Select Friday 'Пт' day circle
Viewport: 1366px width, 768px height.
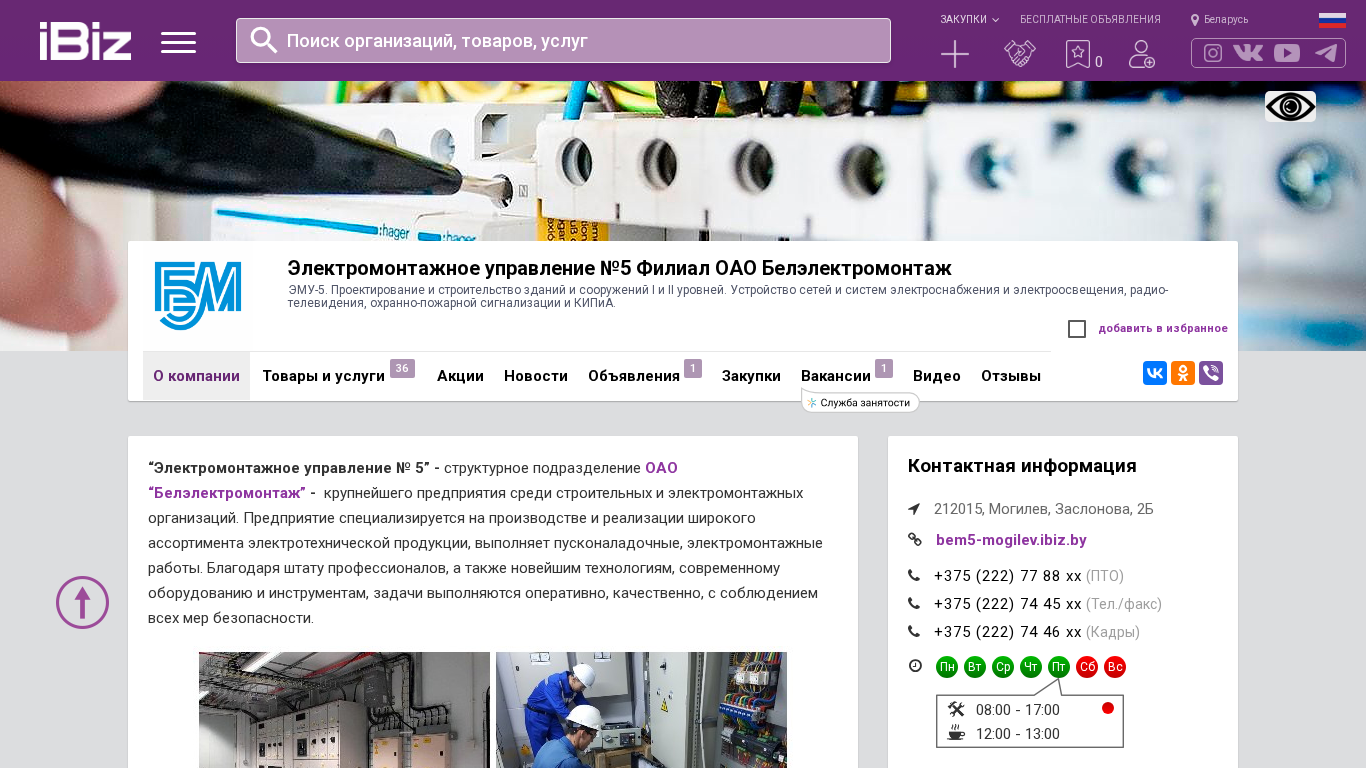point(1059,667)
